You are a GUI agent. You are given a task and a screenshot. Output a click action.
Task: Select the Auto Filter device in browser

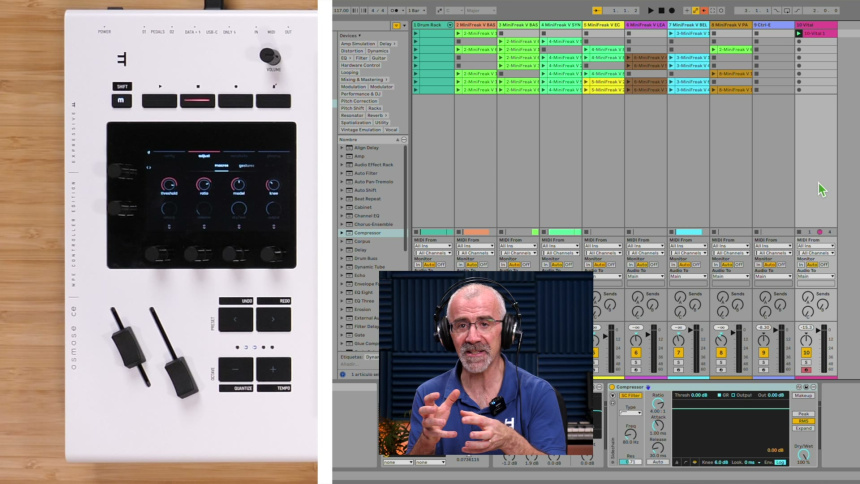[x=366, y=173]
